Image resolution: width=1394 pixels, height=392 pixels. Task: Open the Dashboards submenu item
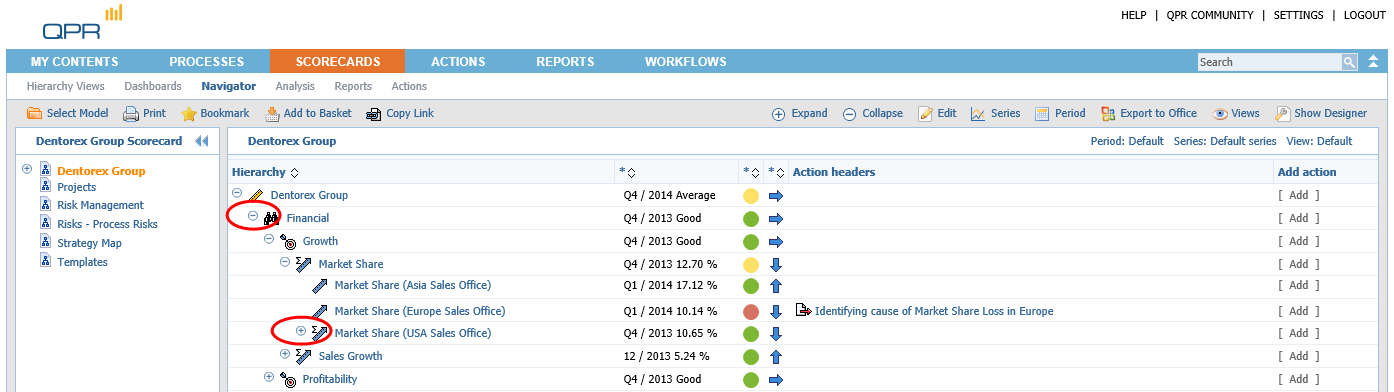[x=153, y=87]
